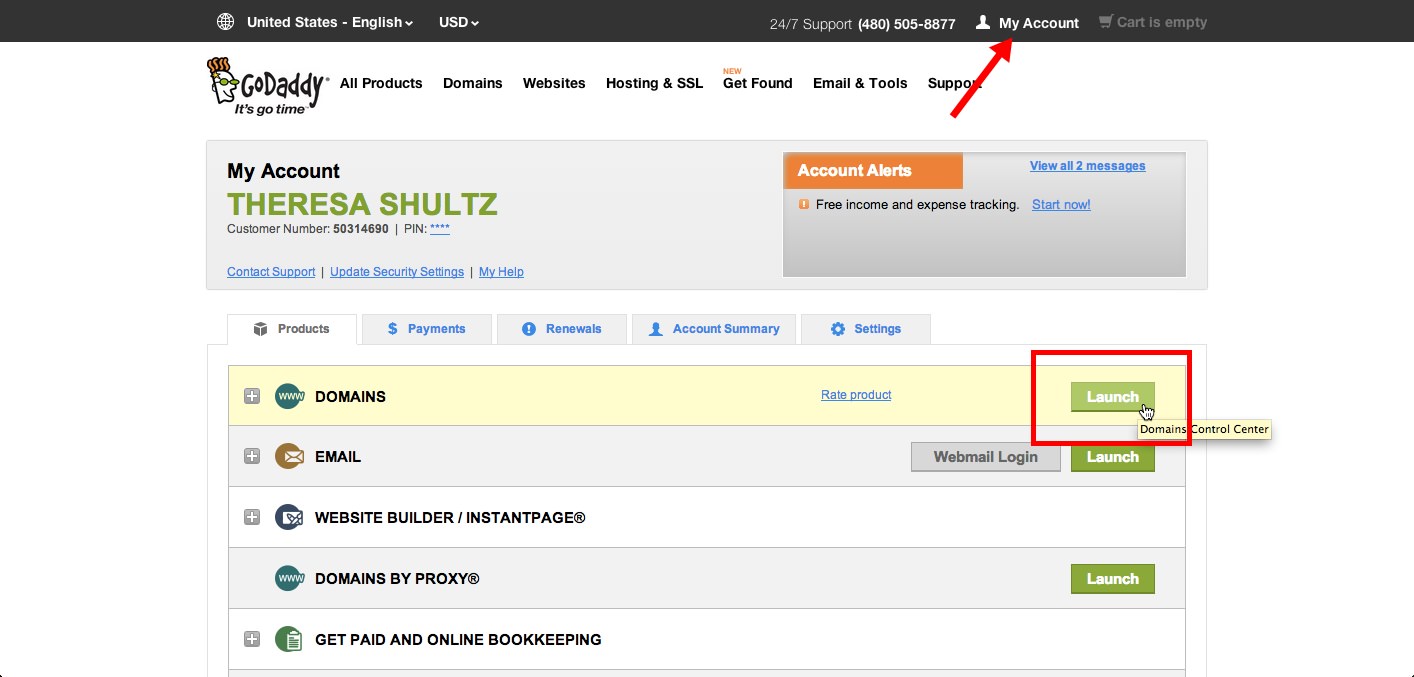Click the exclamation icon on the Renewals tab
1414x677 pixels.
(x=529, y=329)
